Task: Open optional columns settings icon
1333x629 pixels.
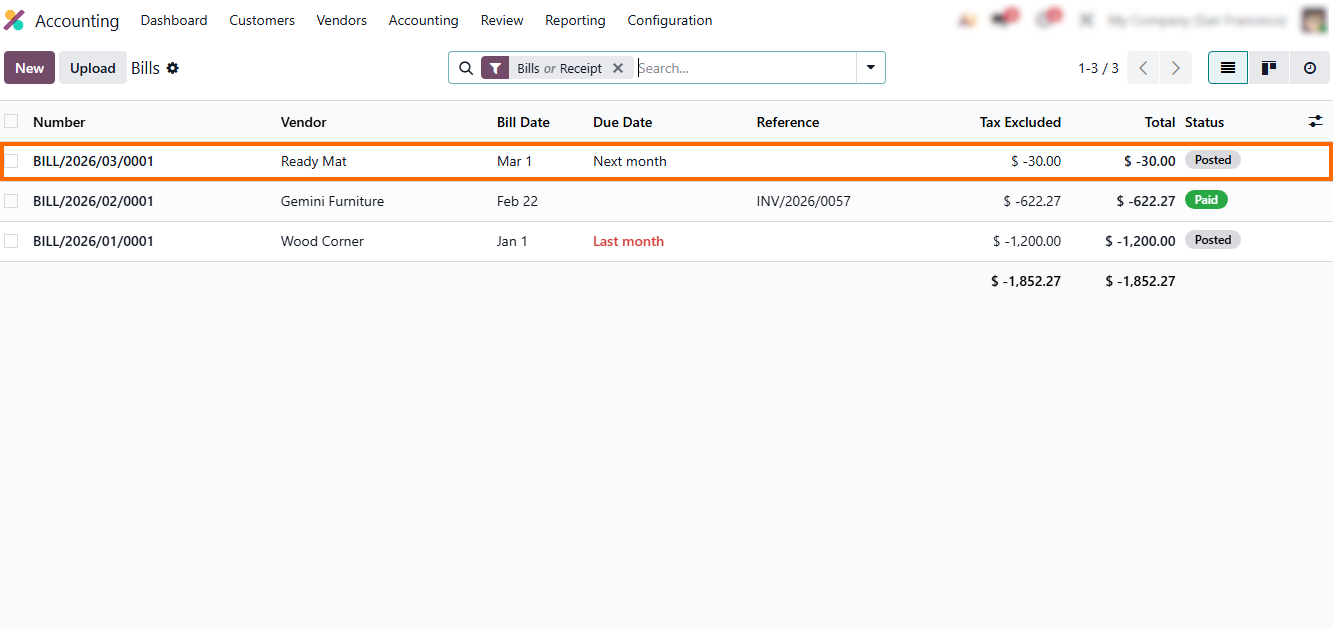Action: (x=1315, y=121)
